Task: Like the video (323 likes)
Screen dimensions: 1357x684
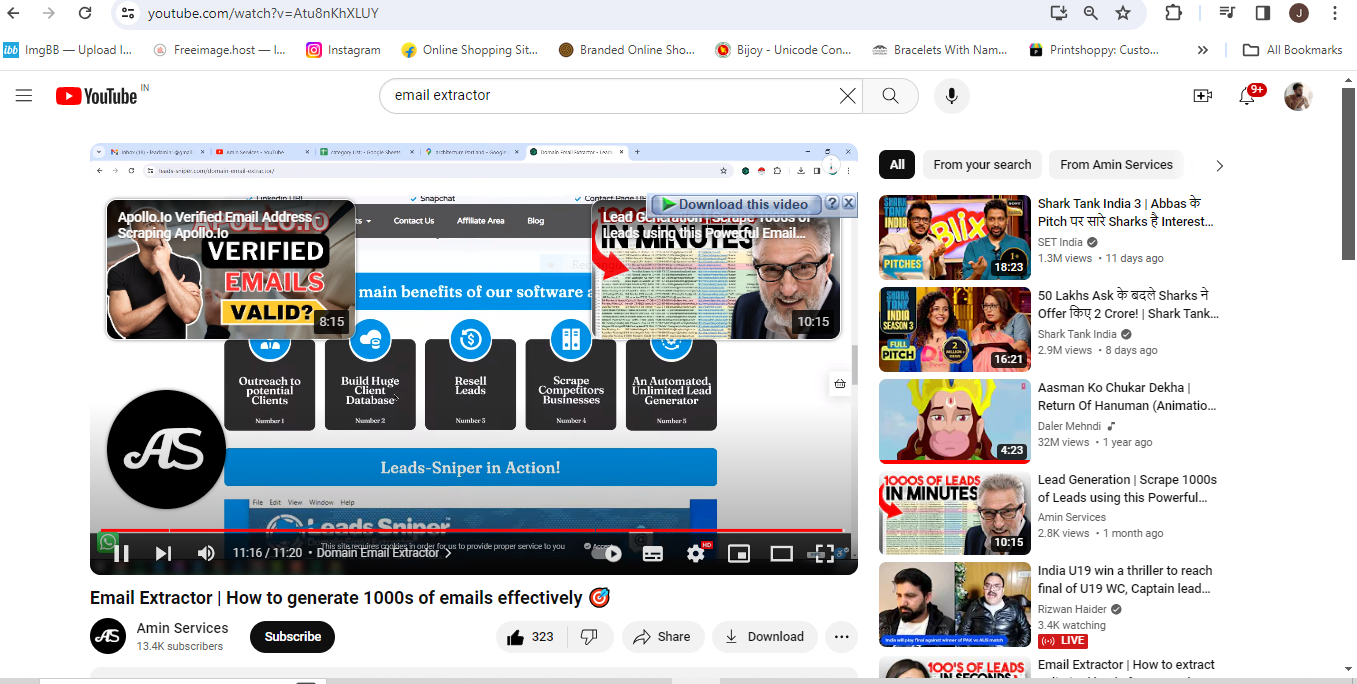Action: (x=531, y=637)
